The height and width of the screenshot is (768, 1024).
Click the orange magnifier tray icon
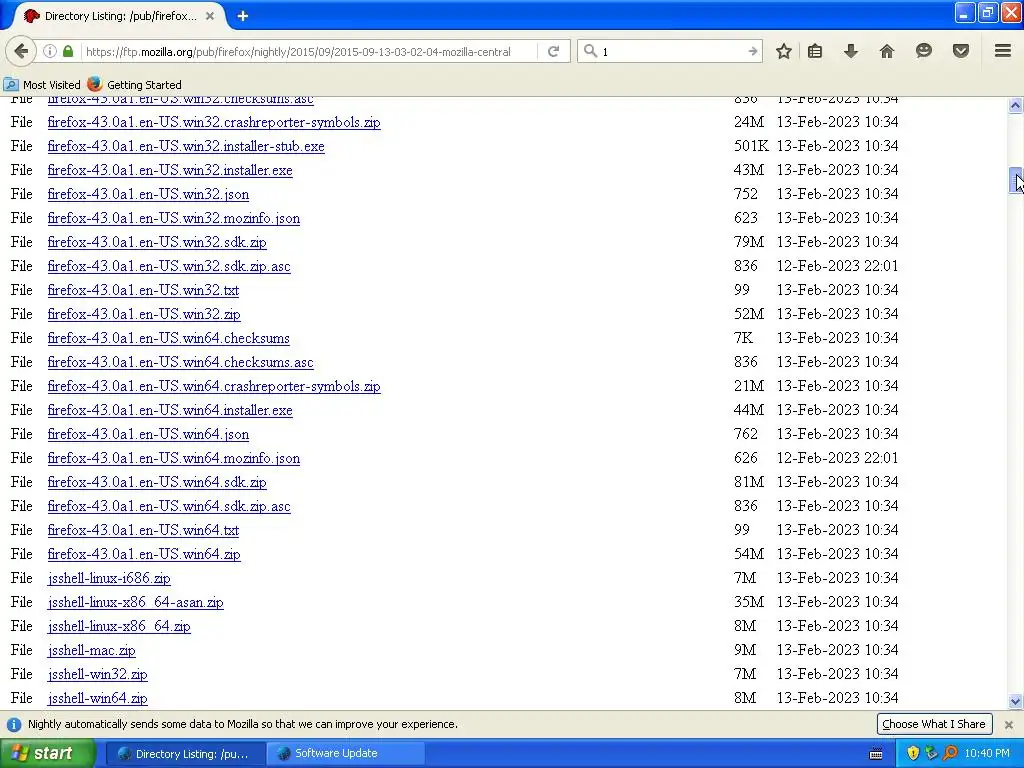[x=950, y=754]
